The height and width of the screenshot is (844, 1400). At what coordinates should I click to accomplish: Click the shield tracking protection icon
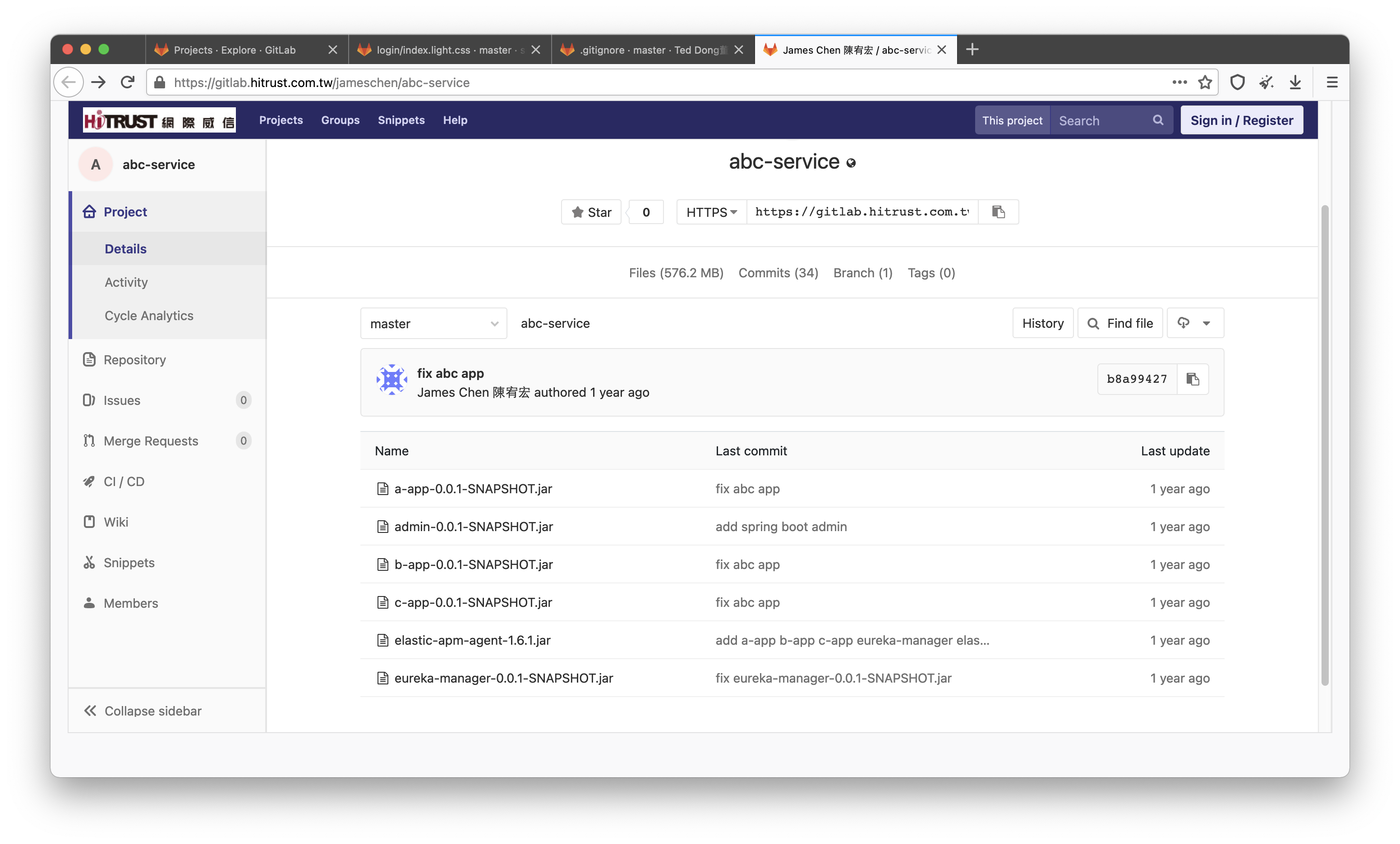click(1238, 83)
